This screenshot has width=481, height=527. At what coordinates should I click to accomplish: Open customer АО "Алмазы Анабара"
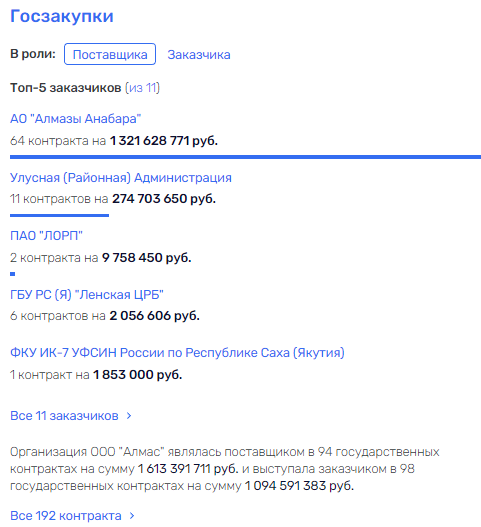pos(76,119)
